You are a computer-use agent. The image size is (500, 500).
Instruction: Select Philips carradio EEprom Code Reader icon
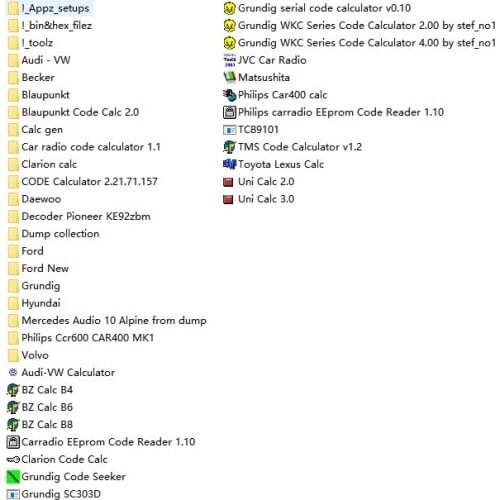(x=229, y=112)
